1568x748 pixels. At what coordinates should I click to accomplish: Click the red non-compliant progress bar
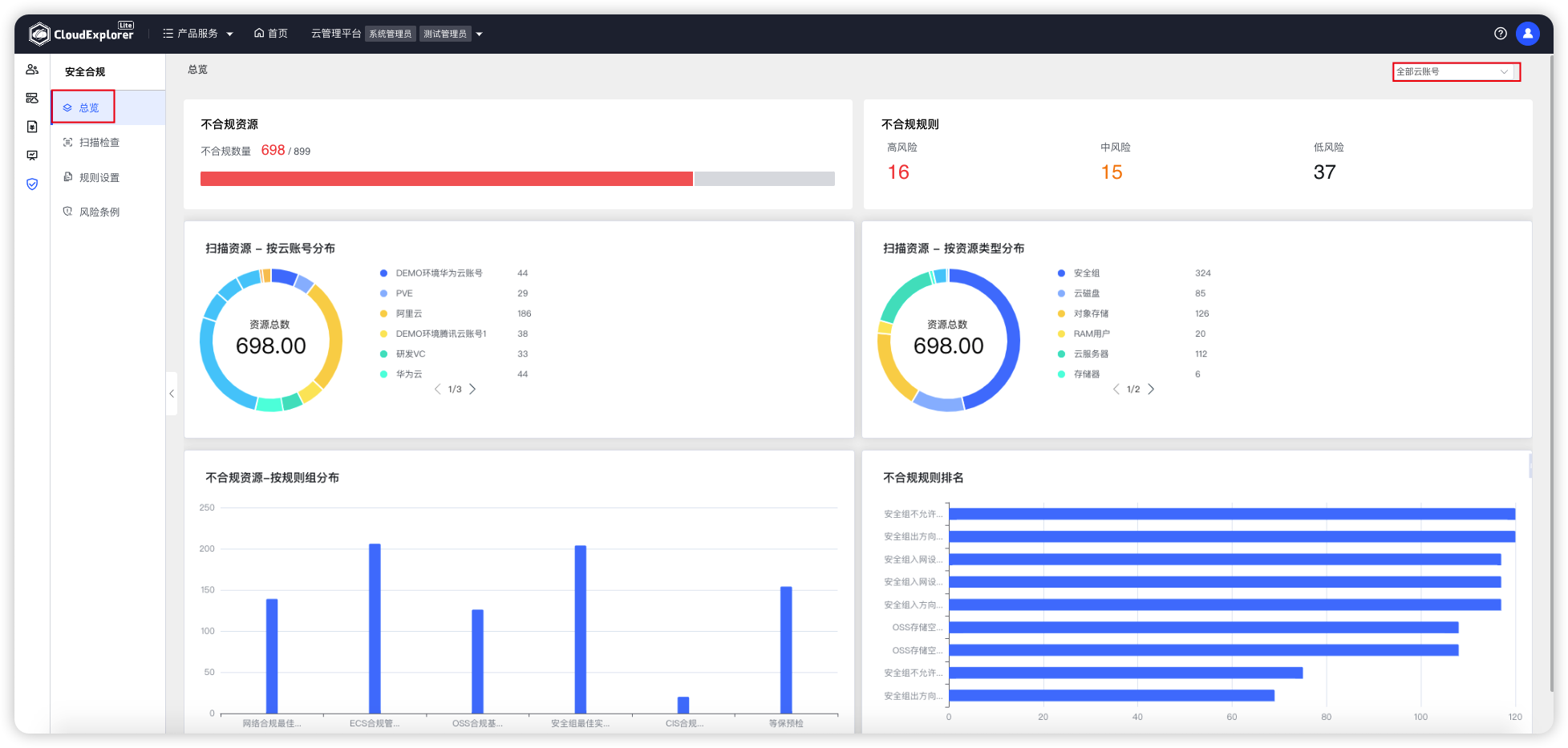click(x=447, y=179)
